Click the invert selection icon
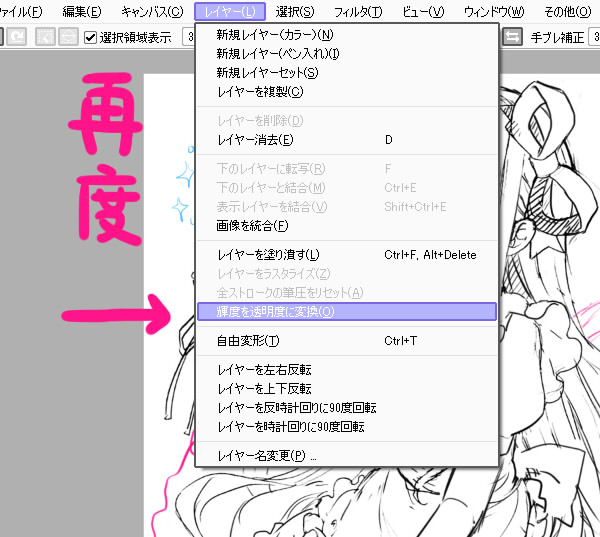 (68, 37)
